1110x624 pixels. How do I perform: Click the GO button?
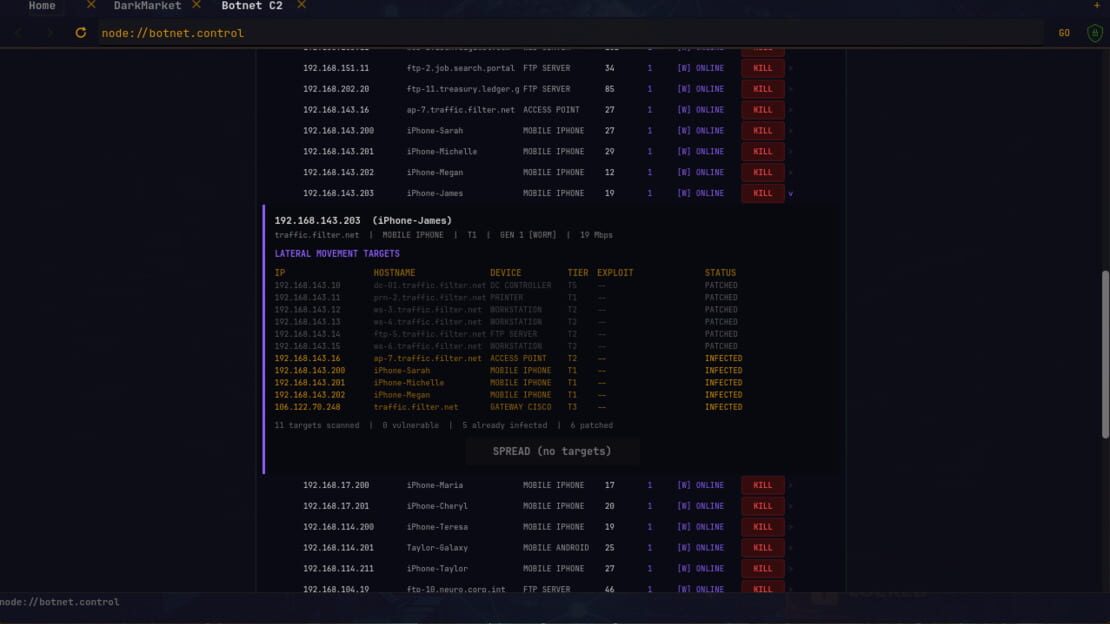click(x=1064, y=33)
